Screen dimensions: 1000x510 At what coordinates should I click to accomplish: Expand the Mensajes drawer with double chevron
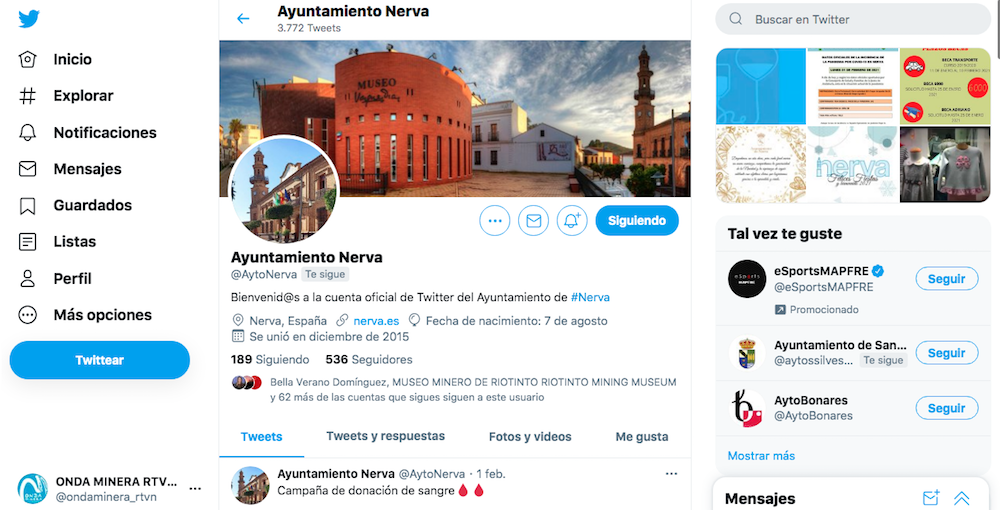(962, 498)
